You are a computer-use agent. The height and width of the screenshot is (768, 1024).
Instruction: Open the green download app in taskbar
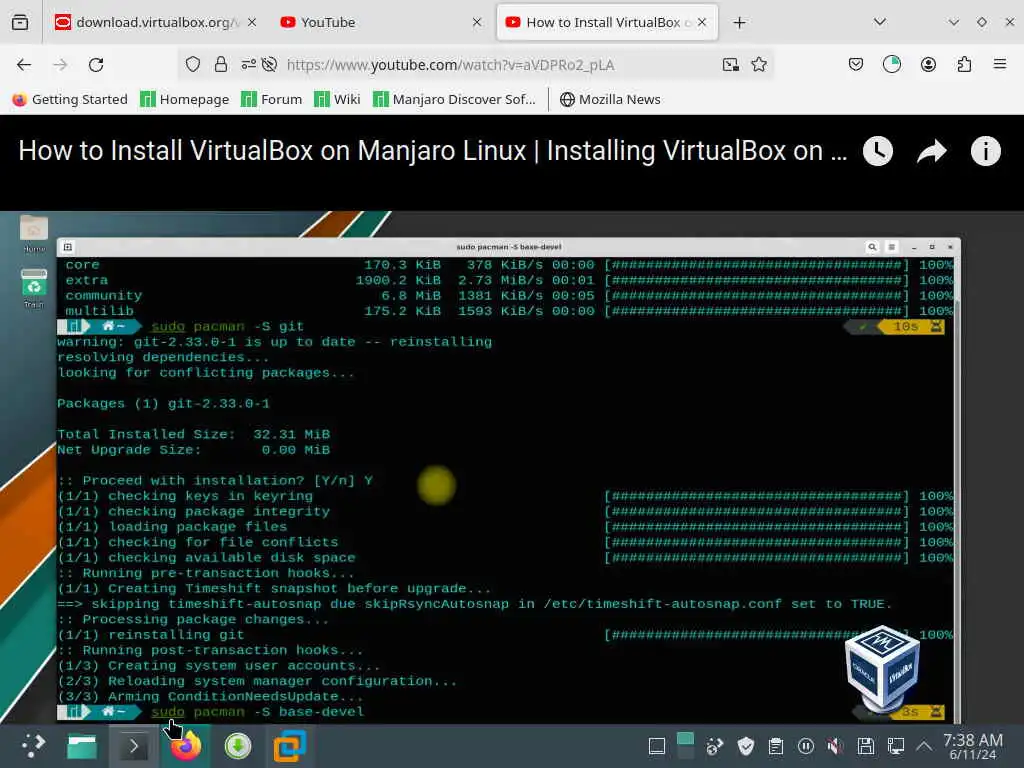(238, 746)
